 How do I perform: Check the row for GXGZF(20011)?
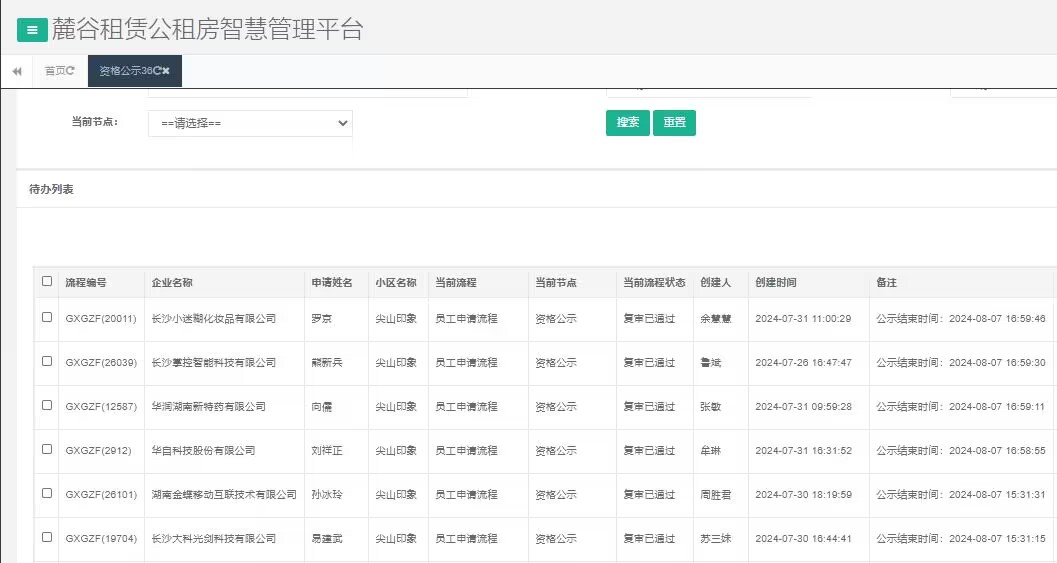point(47,318)
